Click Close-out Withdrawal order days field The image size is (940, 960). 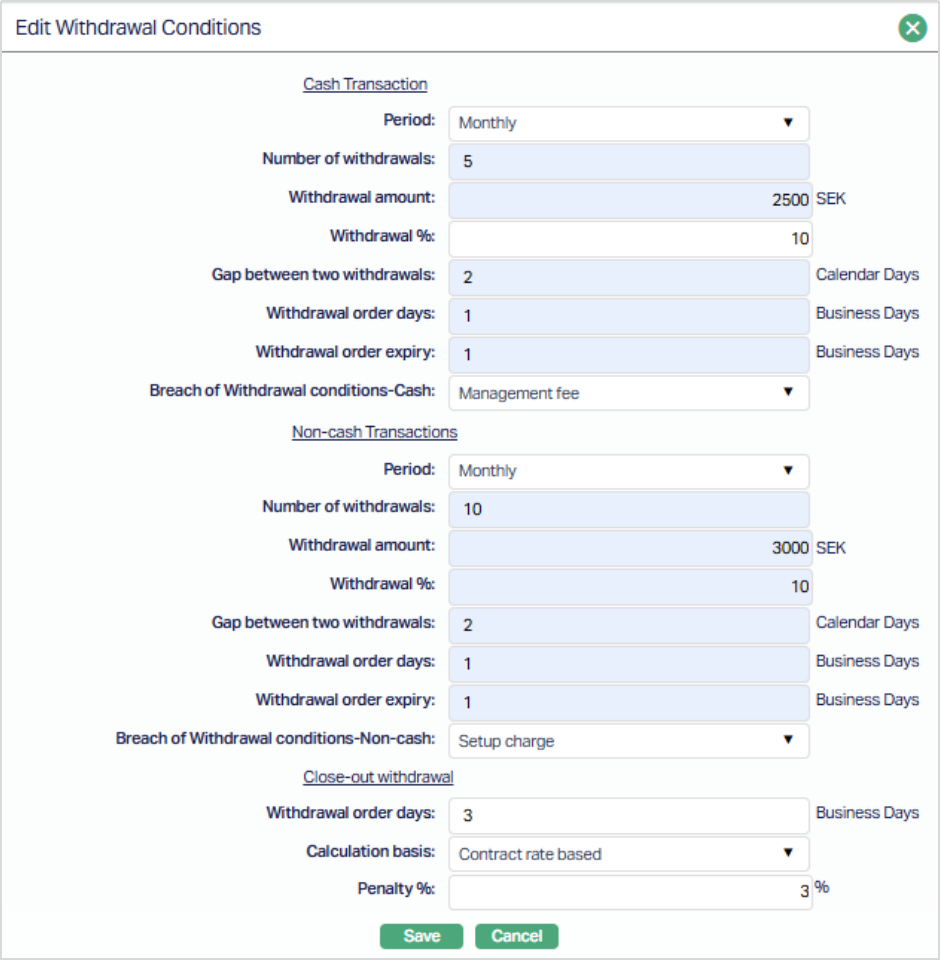[x=628, y=815]
